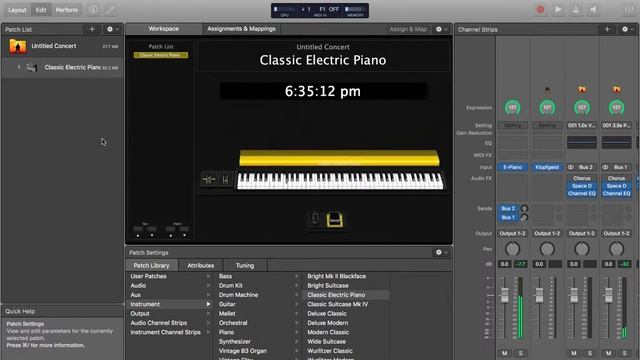Open E-Piano channel Setting menu
The width and height of the screenshot is (640, 360).
pyautogui.click(x=512, y=126)
